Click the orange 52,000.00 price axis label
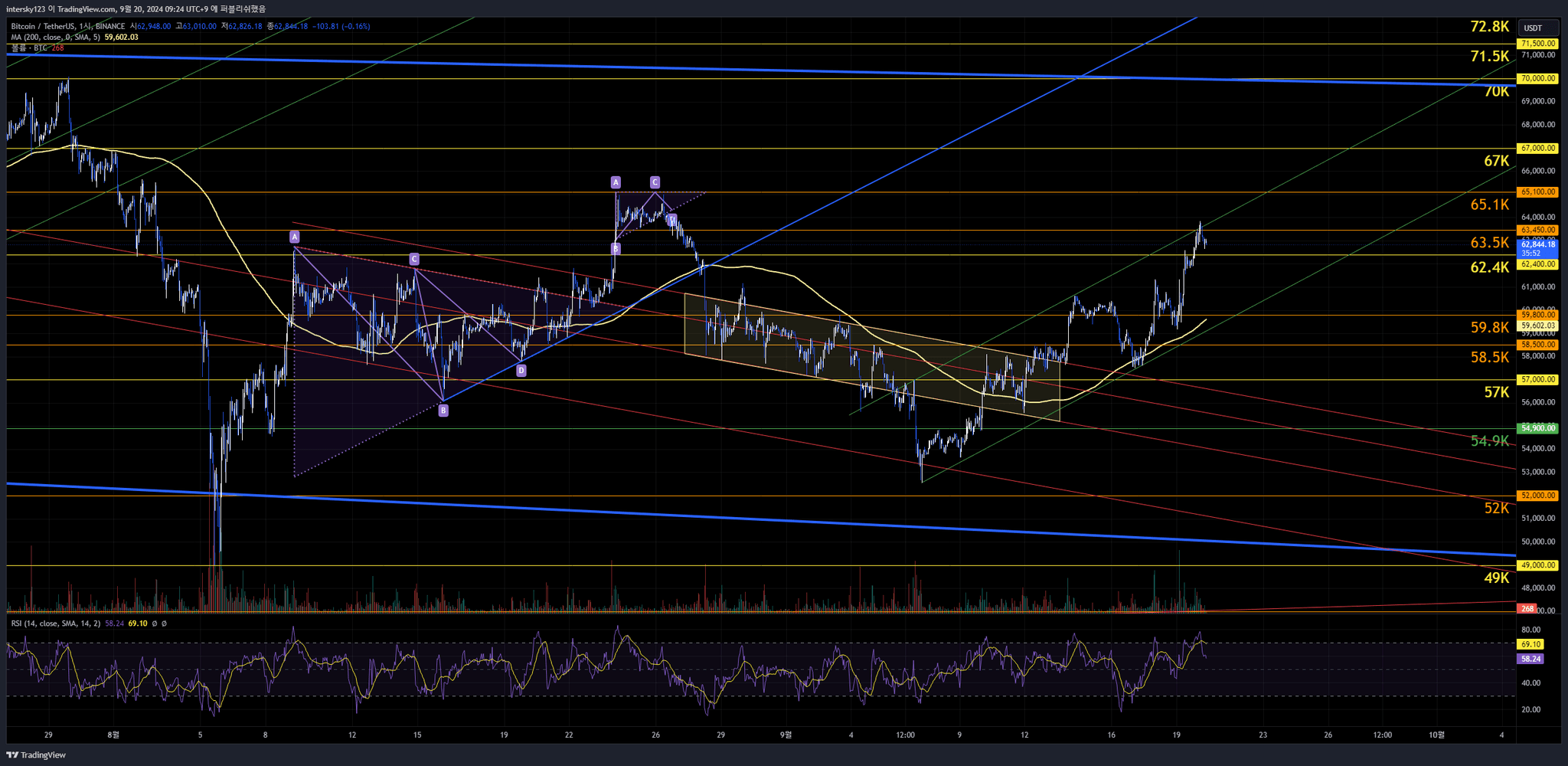The height and width of the screenshot is (766, 1568). [x=1537, y=496]
